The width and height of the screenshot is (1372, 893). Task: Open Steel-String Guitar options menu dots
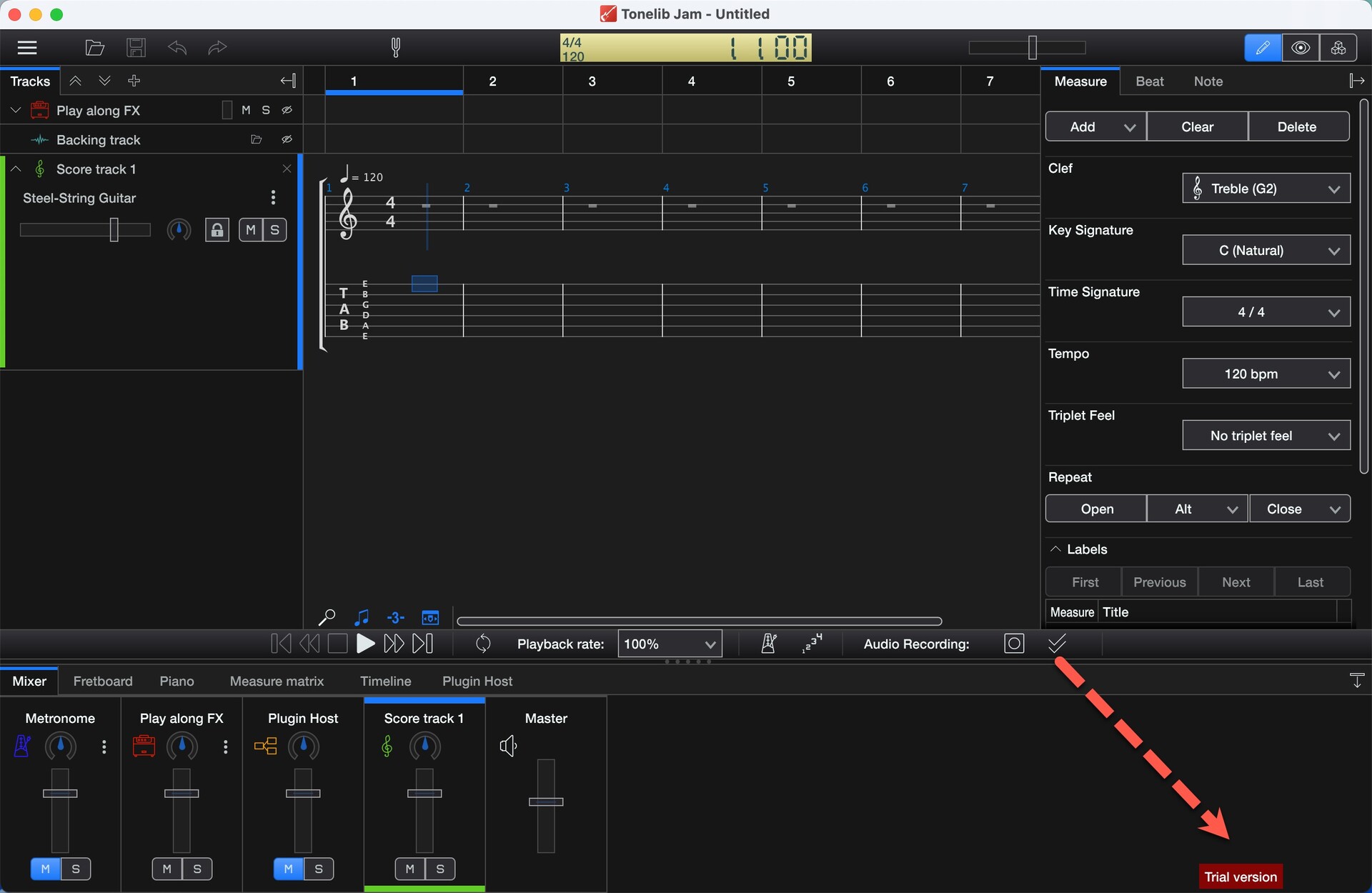(x=273, y=197)
